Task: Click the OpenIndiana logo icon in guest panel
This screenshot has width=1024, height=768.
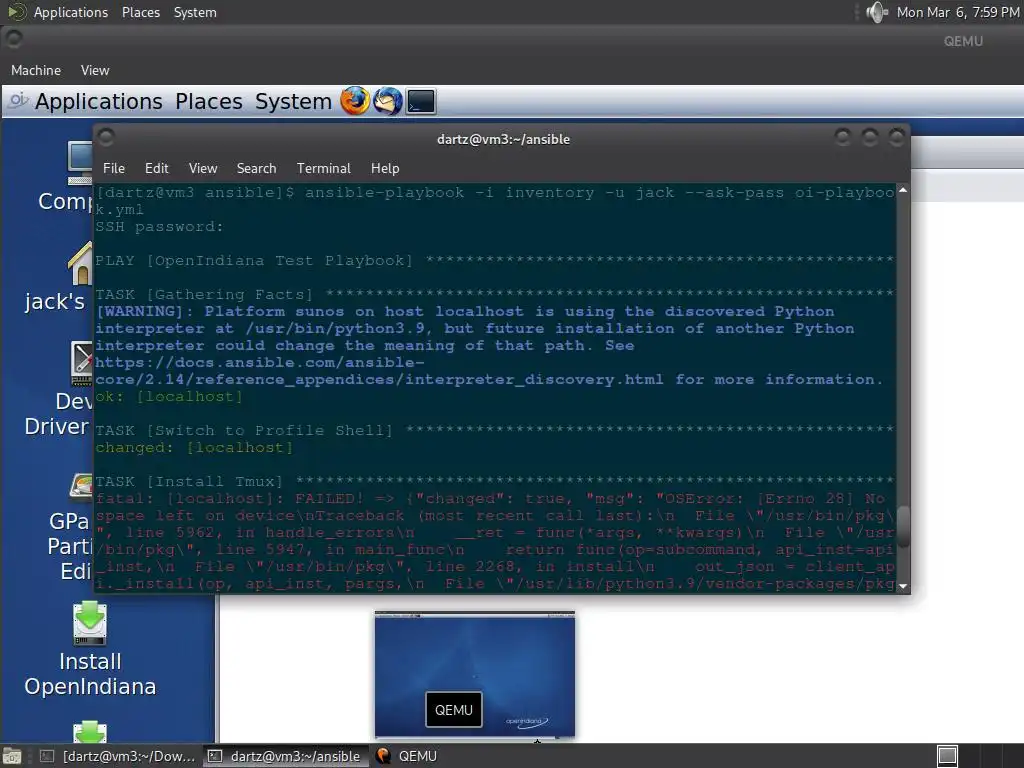Action: tap(18, 101)
